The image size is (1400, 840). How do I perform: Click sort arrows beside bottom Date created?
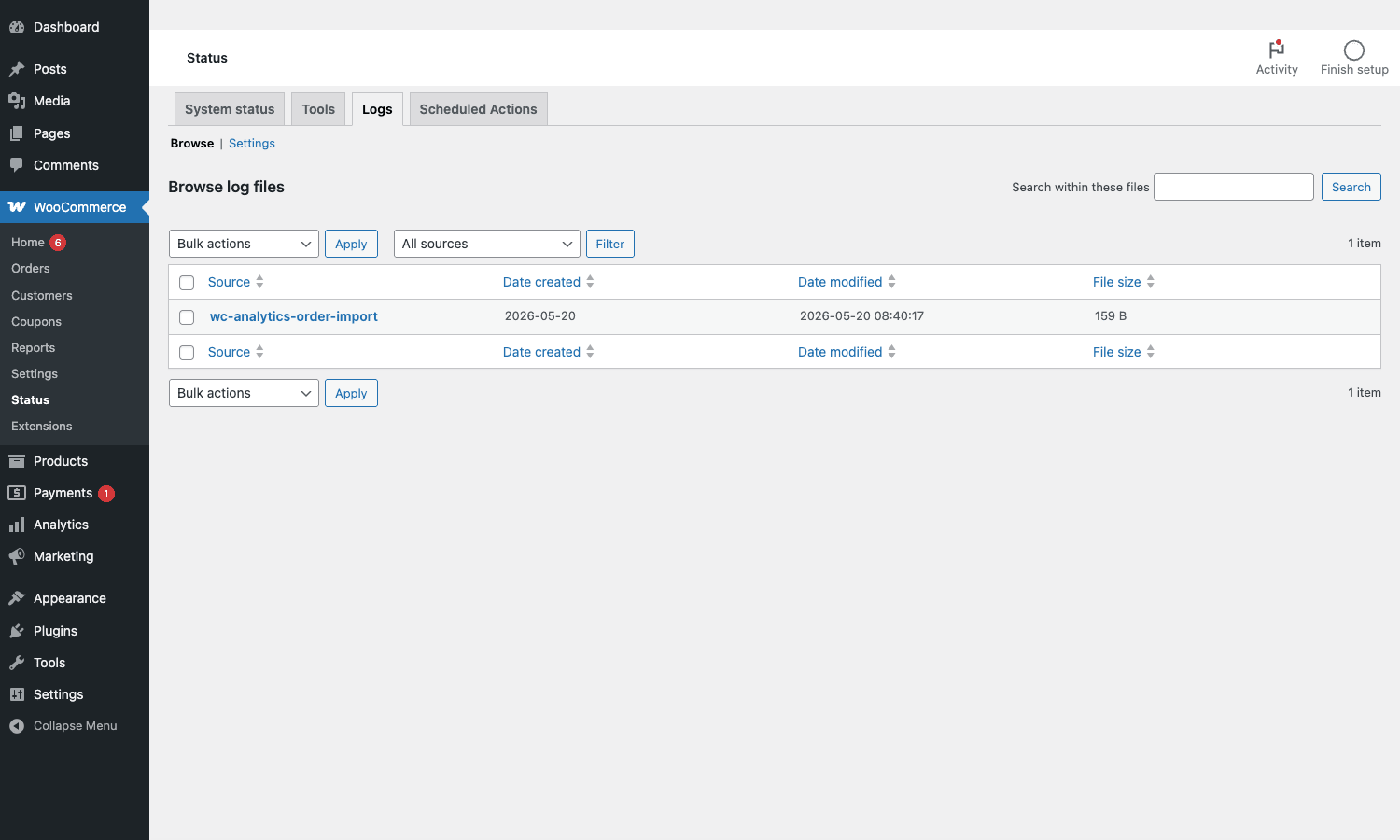click(590, 352)
